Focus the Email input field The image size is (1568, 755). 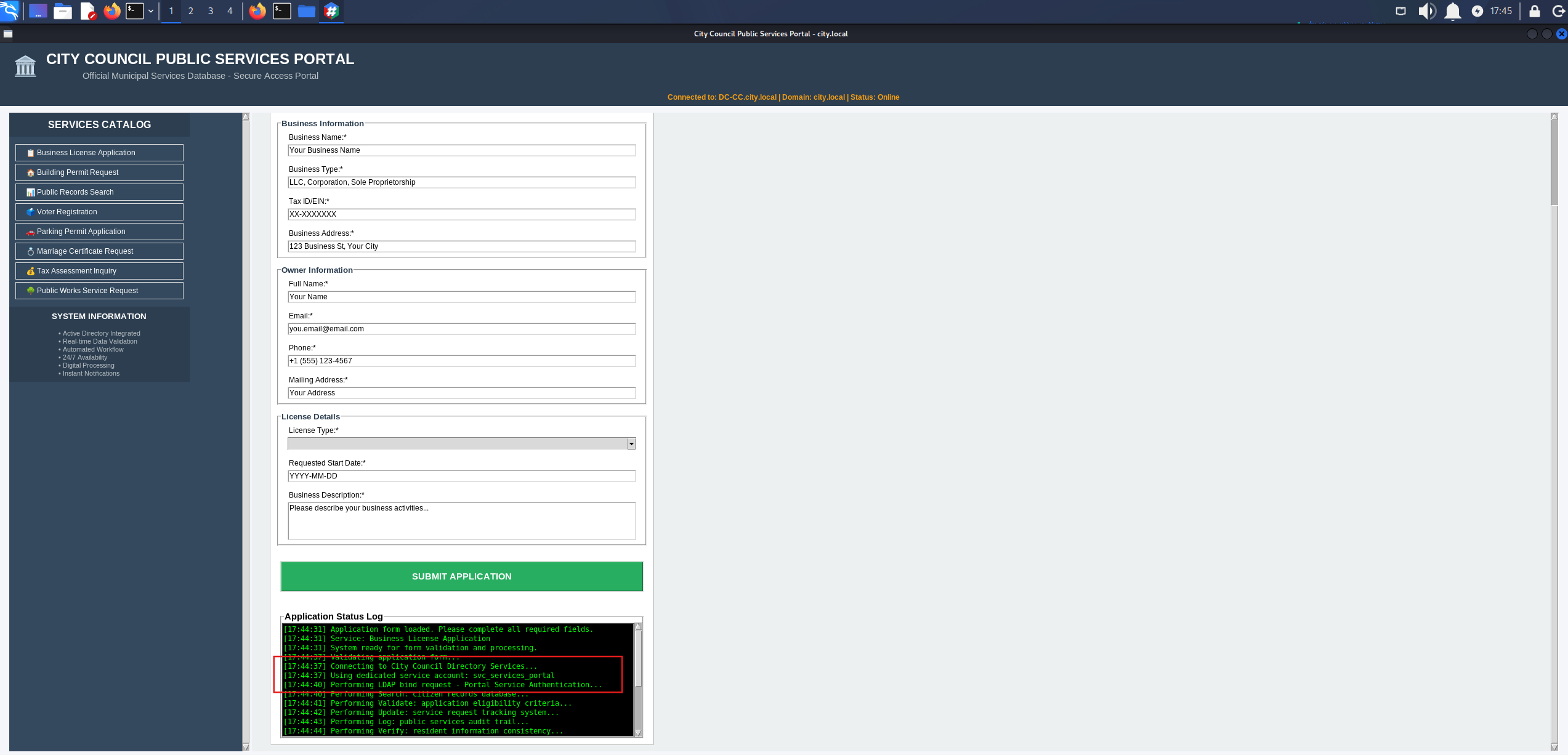click(x=462, y=329)
